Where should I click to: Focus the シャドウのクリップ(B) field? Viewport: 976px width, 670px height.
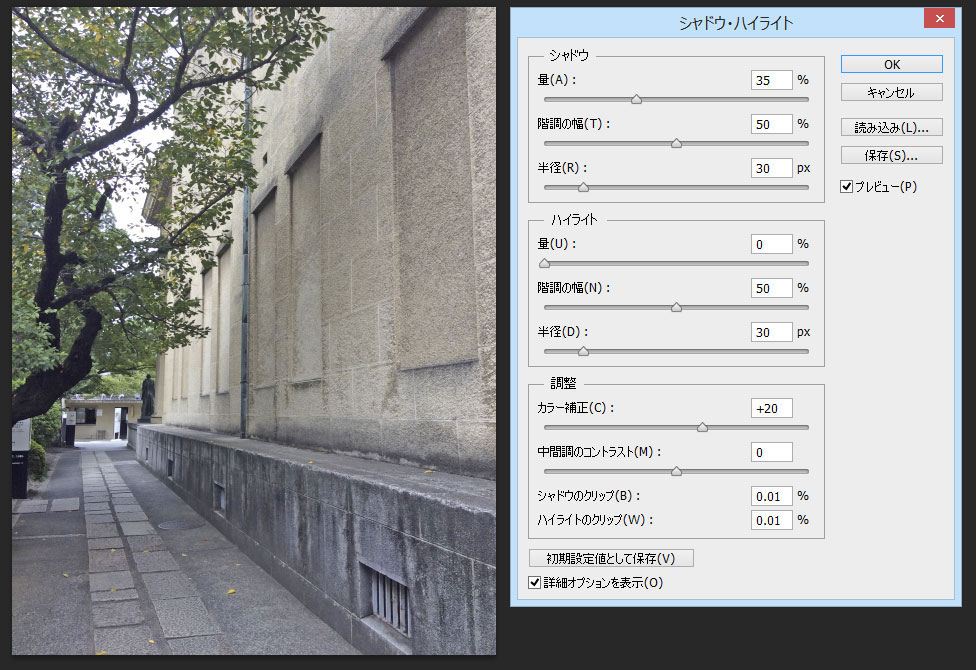tap(772, 496)
